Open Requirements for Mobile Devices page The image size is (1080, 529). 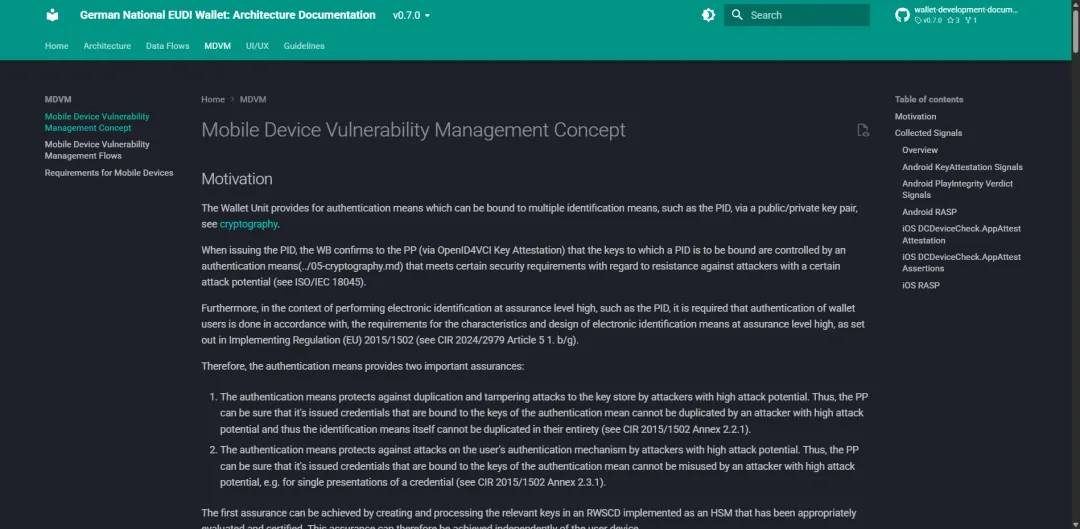(x=109, y=173)
